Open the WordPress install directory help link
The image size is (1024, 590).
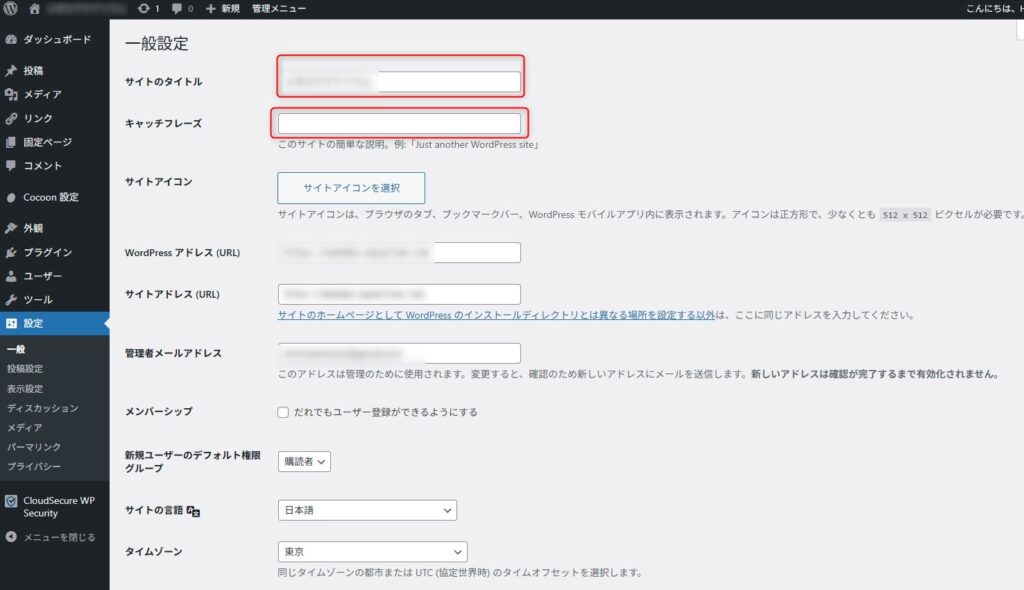496,315
